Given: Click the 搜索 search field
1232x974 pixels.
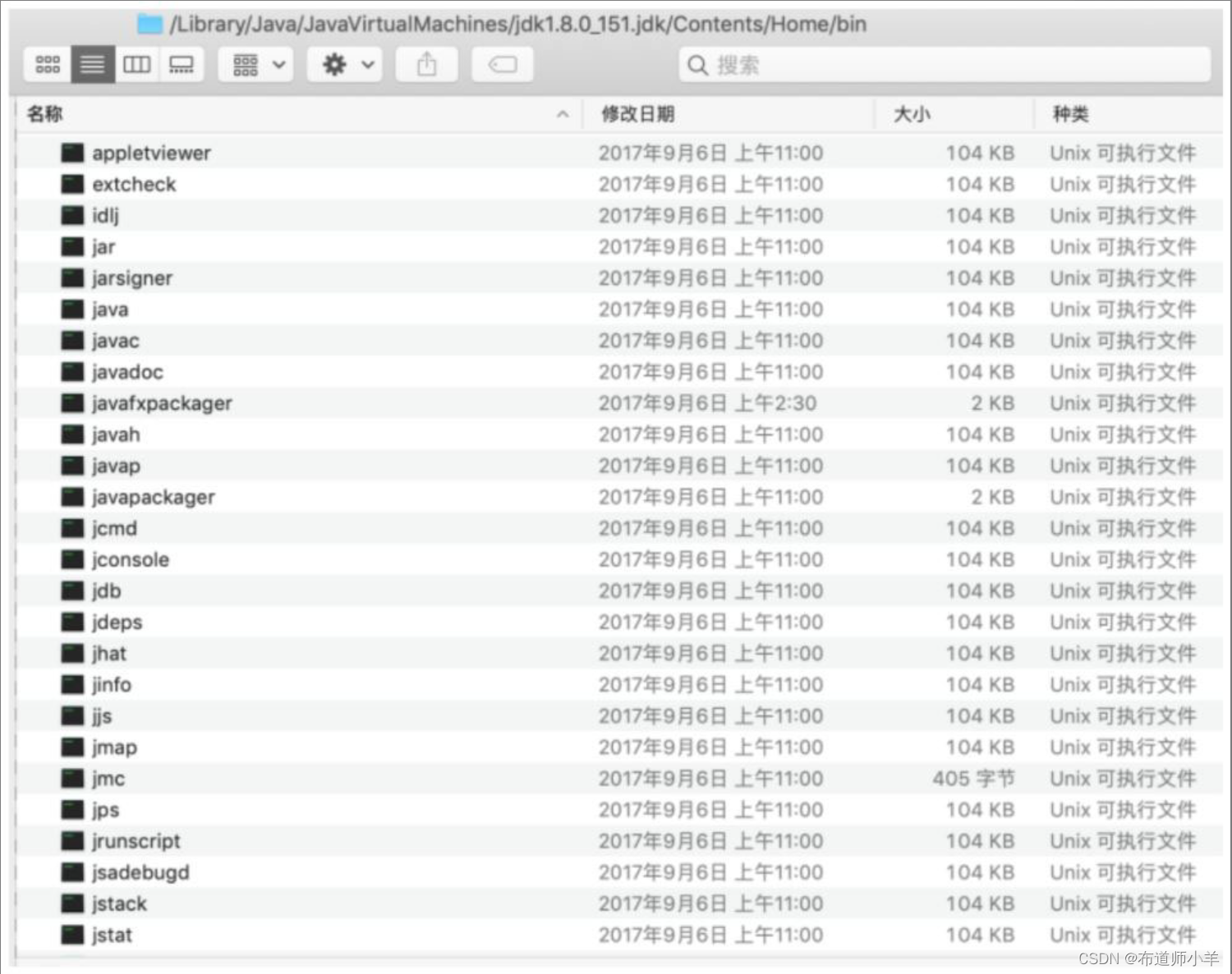Looking at the screenshot, I should point(945,65).
